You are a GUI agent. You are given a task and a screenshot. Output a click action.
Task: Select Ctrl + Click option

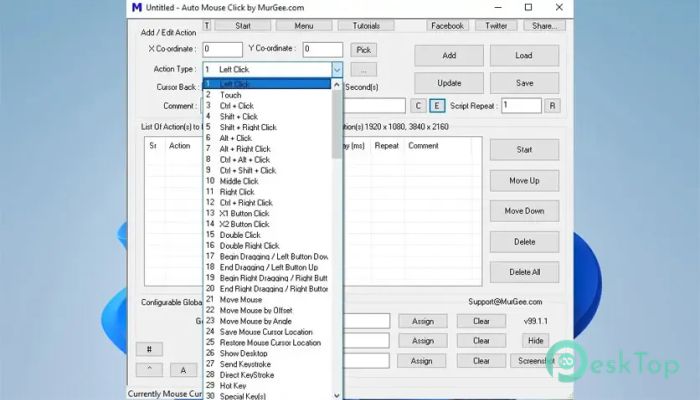(x=267, y=106)
